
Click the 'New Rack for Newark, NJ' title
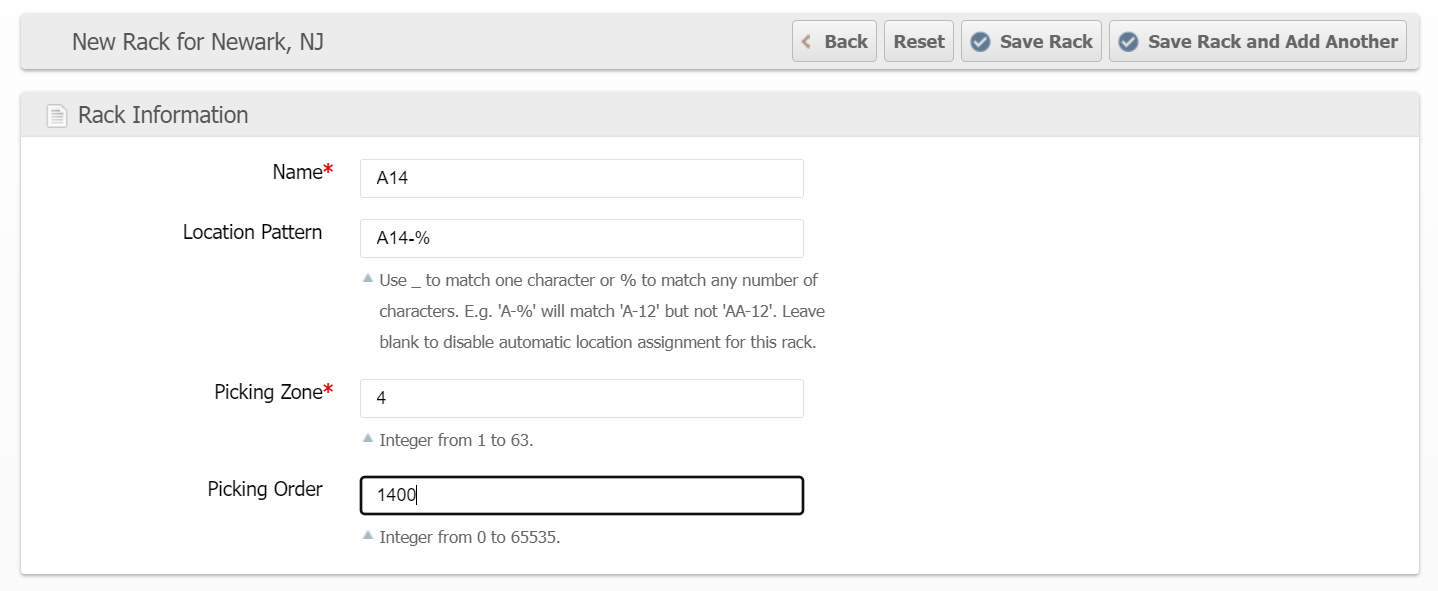point(197,42)
